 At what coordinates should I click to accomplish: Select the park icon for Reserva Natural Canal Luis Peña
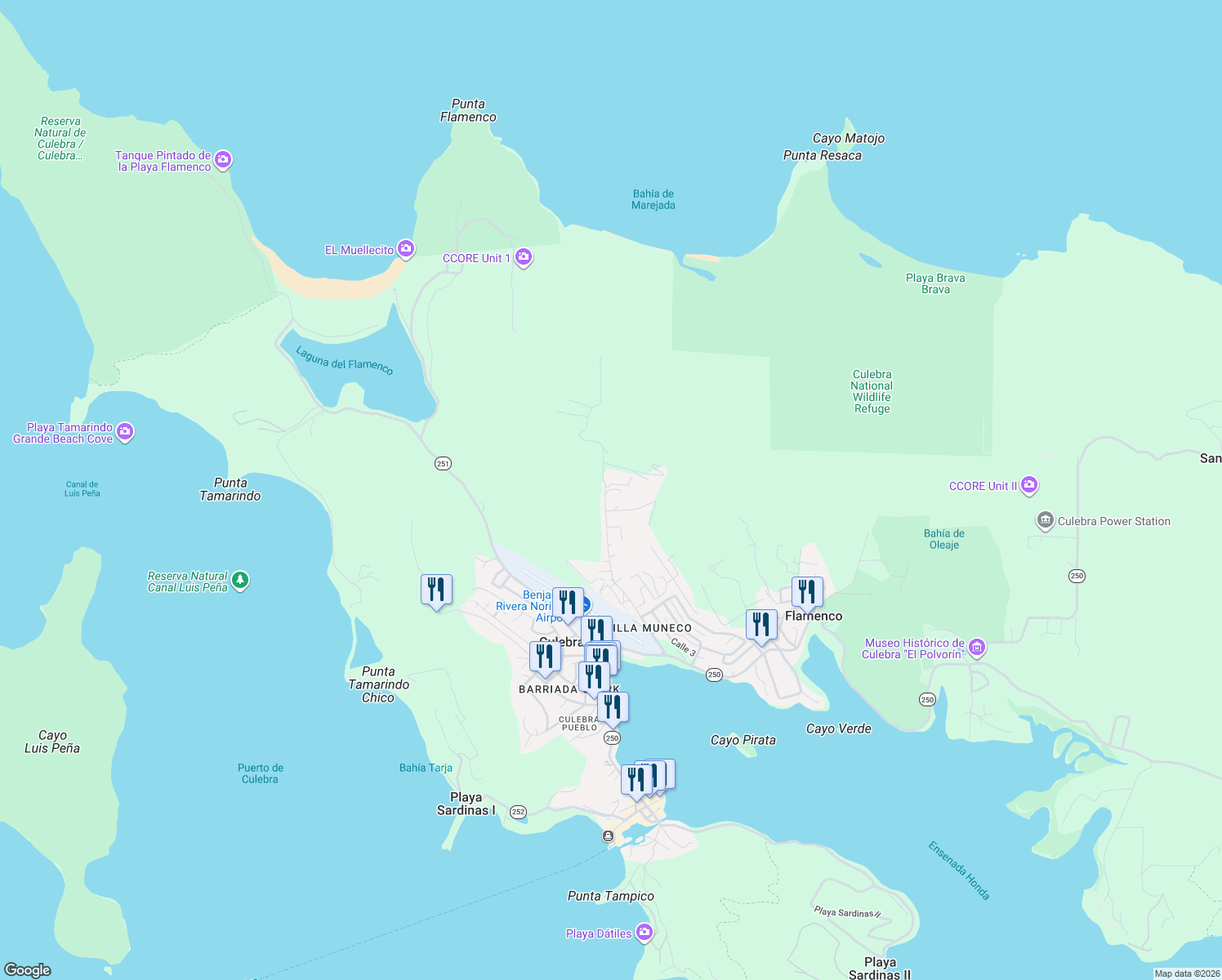pos(240,581)
